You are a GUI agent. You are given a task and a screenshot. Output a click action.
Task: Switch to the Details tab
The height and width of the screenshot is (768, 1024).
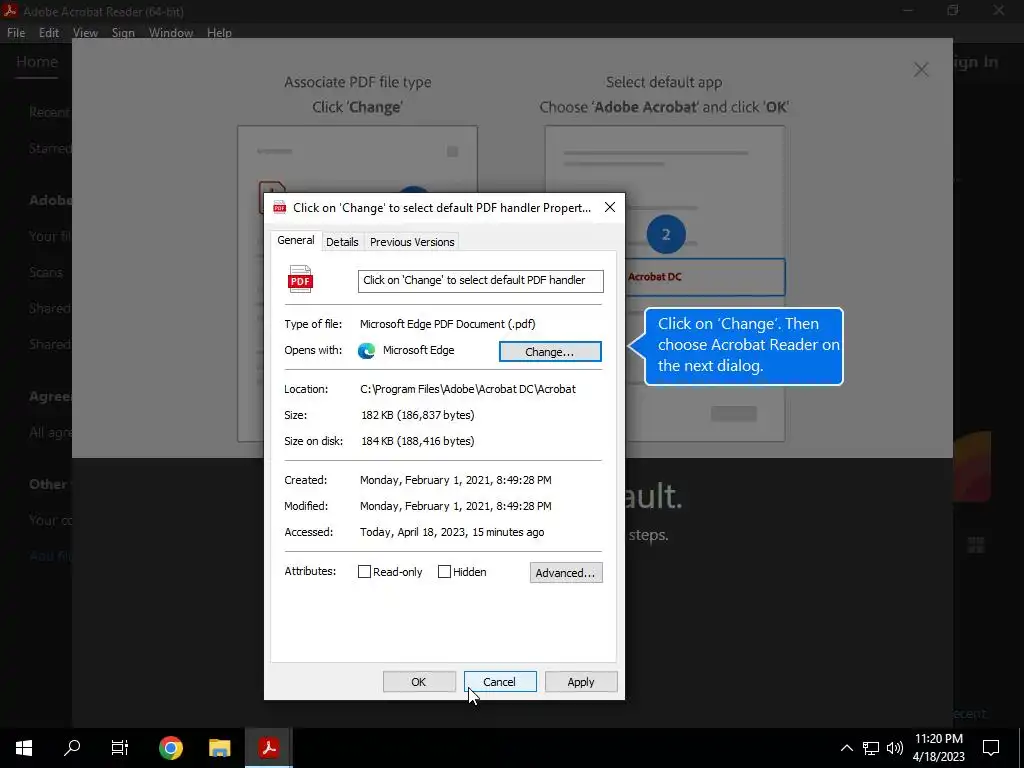pyautogui.click(x=342, y=242)
